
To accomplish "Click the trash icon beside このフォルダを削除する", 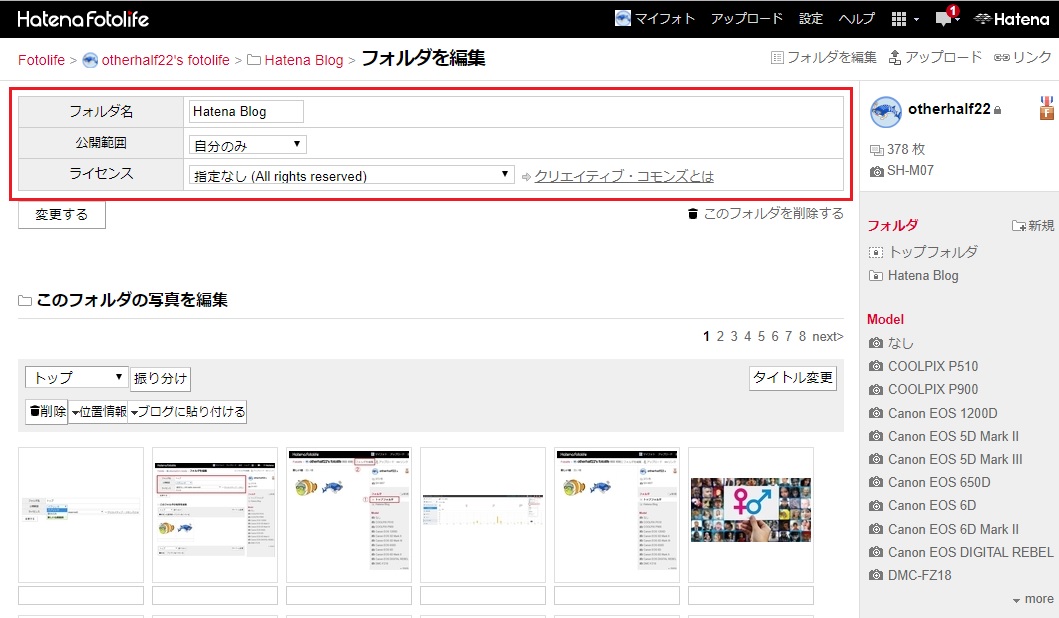I will (692, 213).
